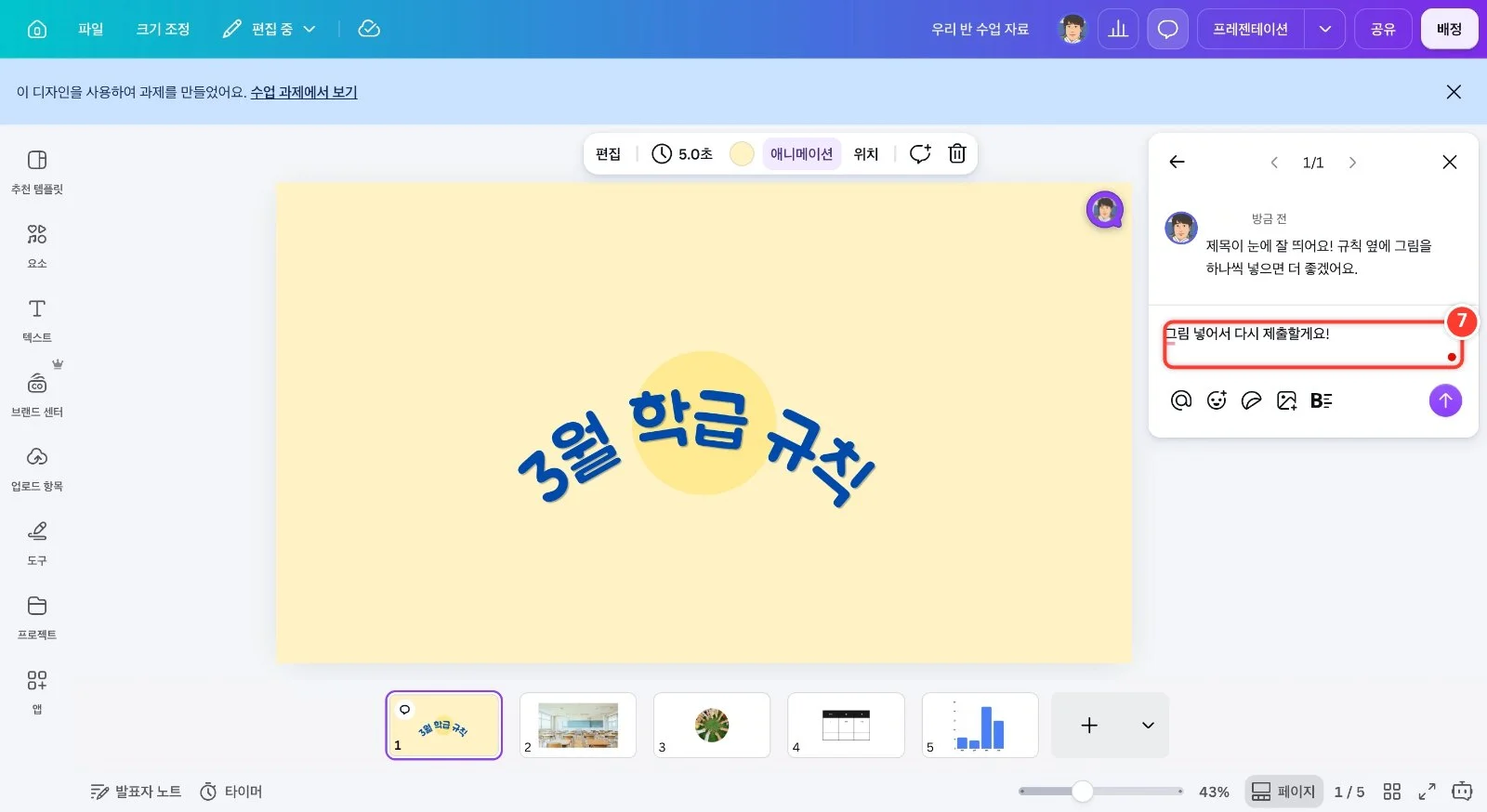Open the comments speech bubble in header
1487x812 pixels.
pos(1167,29)
